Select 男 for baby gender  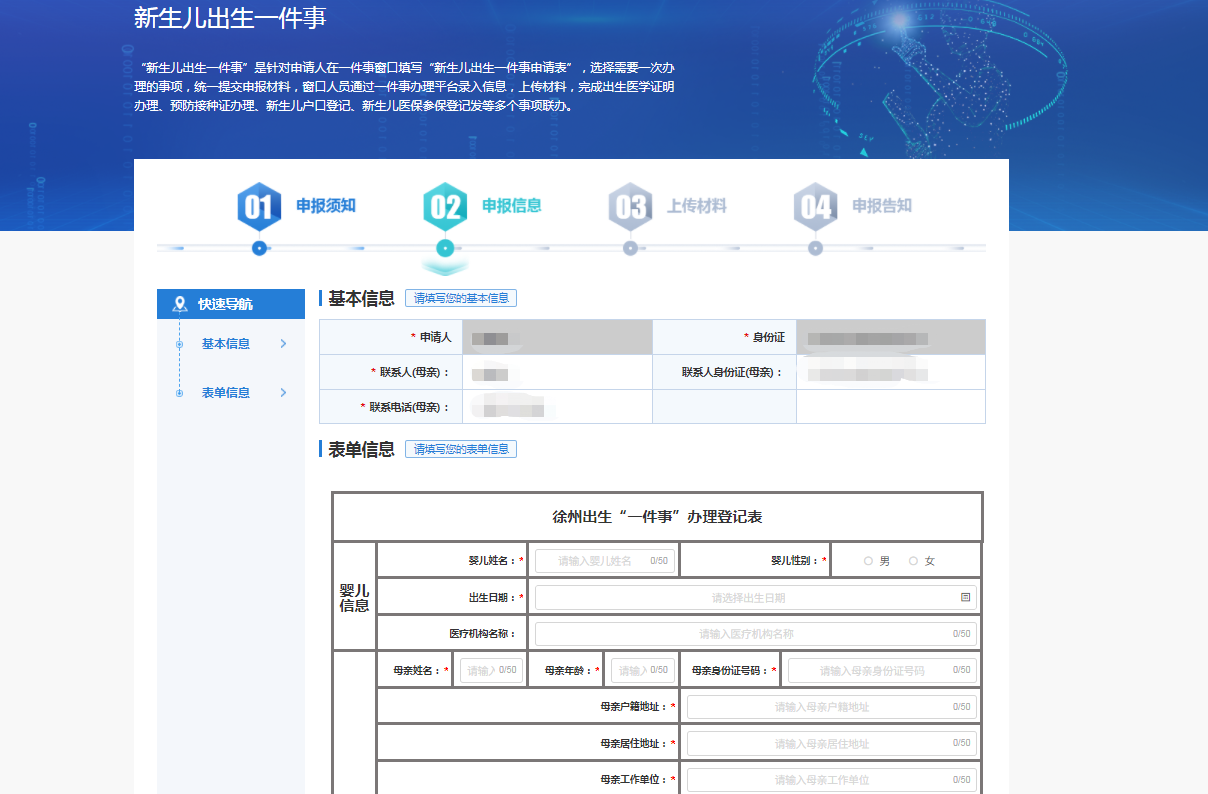(x=868, y=561)
